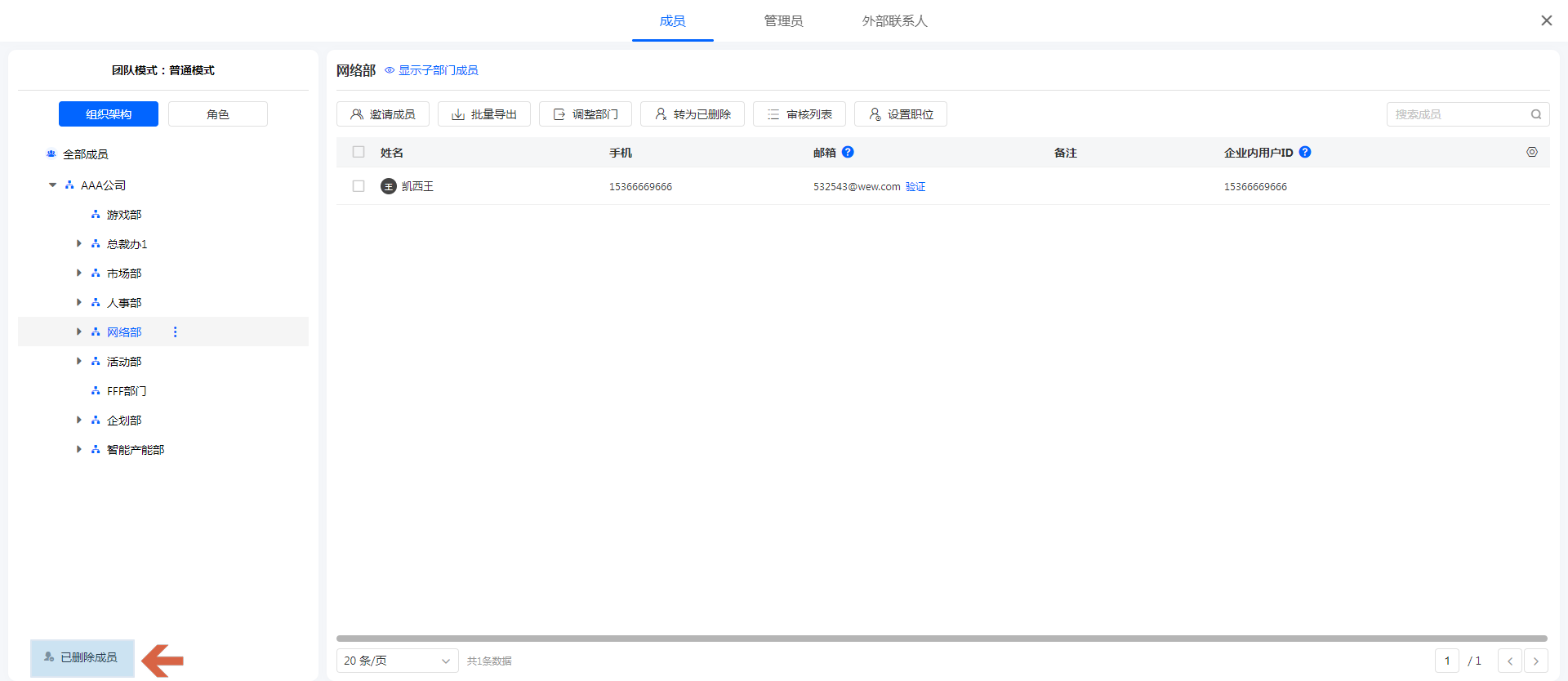The image size is (1568, 681).
Task: Open the 20 条/页 page size dropdown
Action: pos(397,661)
